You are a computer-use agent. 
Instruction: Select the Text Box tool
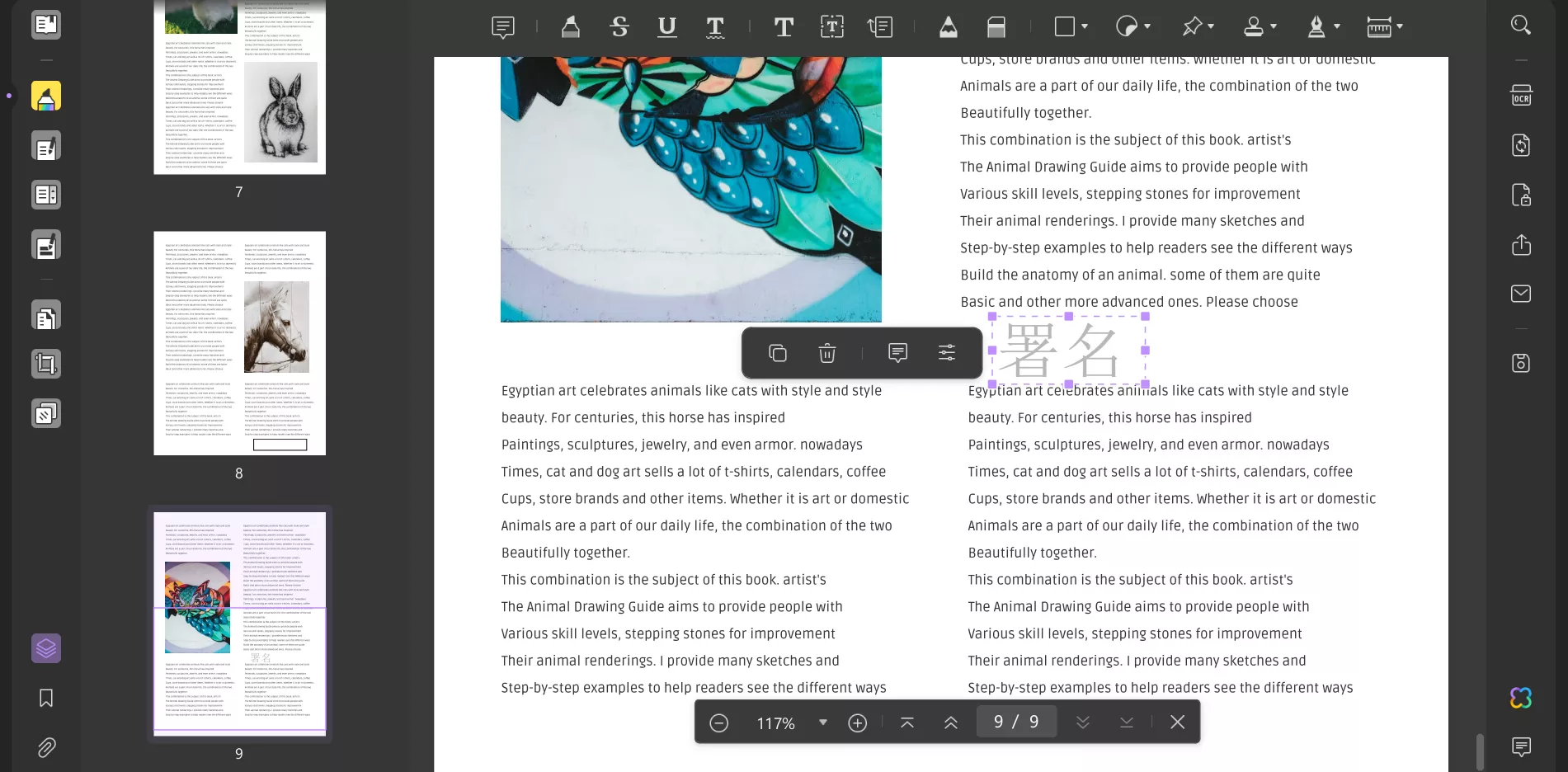click(832, 27)
